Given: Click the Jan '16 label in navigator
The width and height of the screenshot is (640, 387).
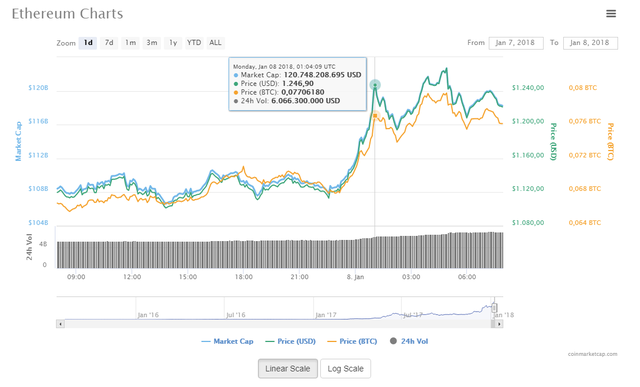Looking at the screenshot, I should coord(148,315).
